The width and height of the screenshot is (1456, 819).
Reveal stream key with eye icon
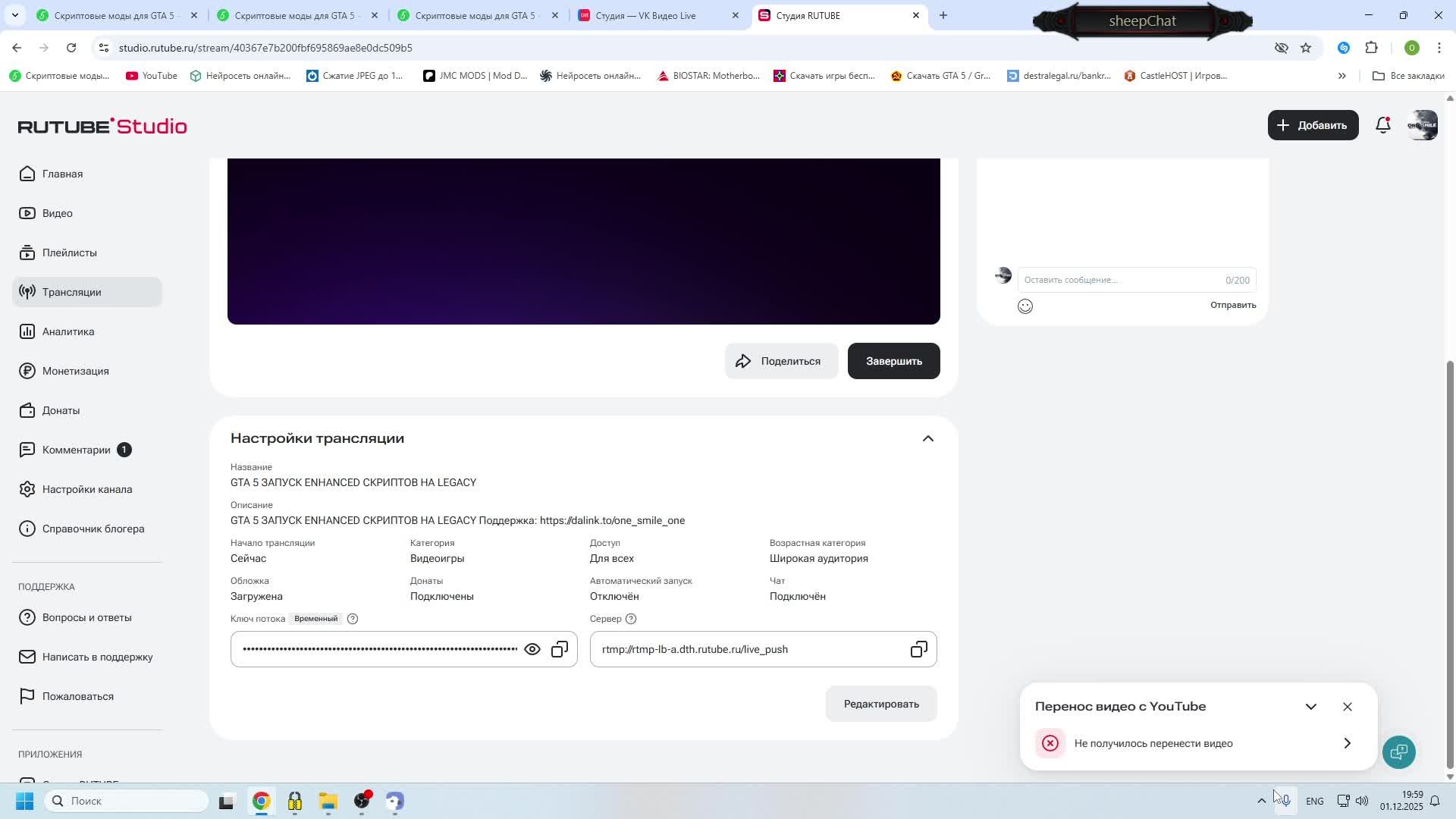point(532,650)
